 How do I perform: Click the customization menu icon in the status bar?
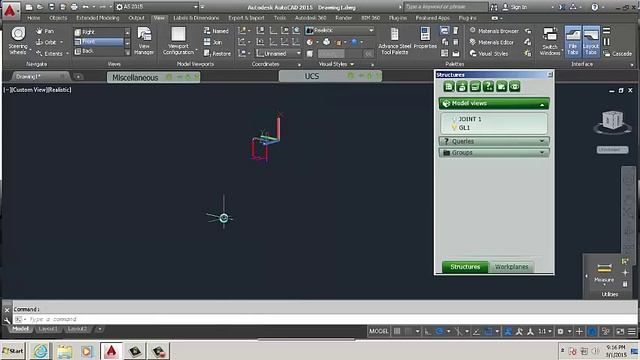[632, 331]
